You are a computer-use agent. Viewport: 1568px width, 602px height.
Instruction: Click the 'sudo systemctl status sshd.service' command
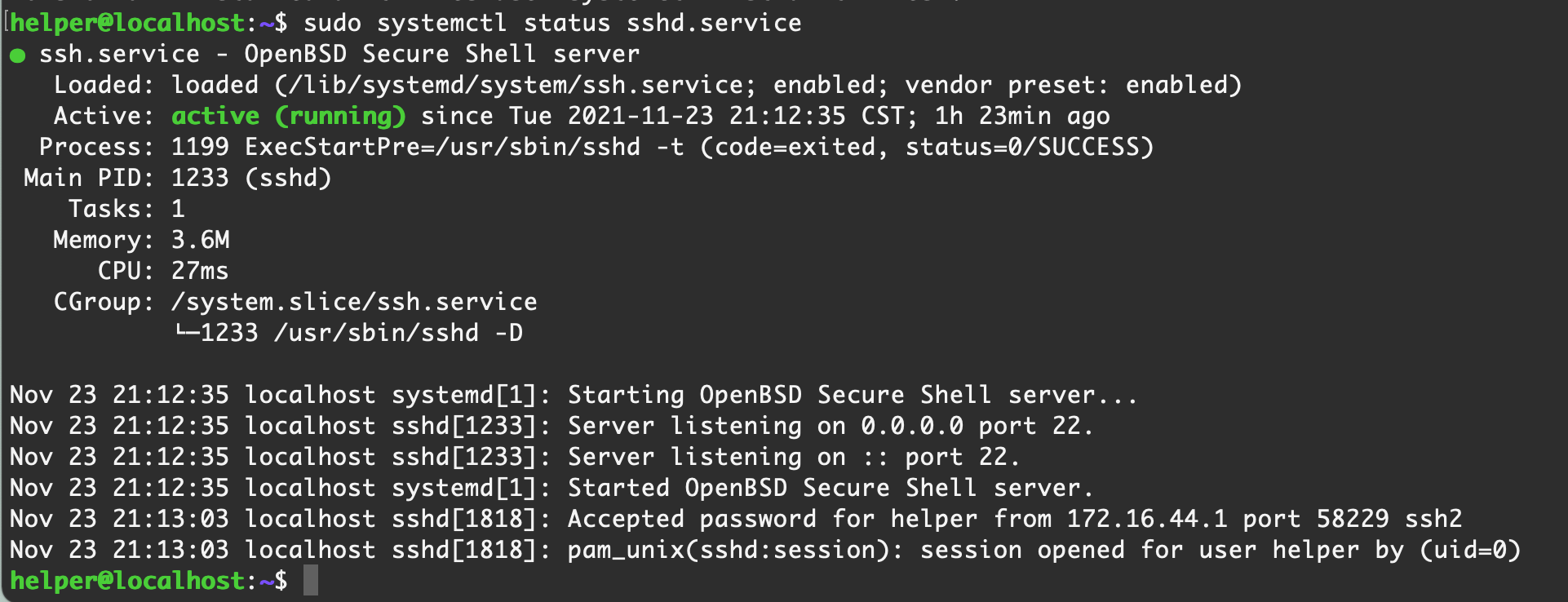coord(552,24)
